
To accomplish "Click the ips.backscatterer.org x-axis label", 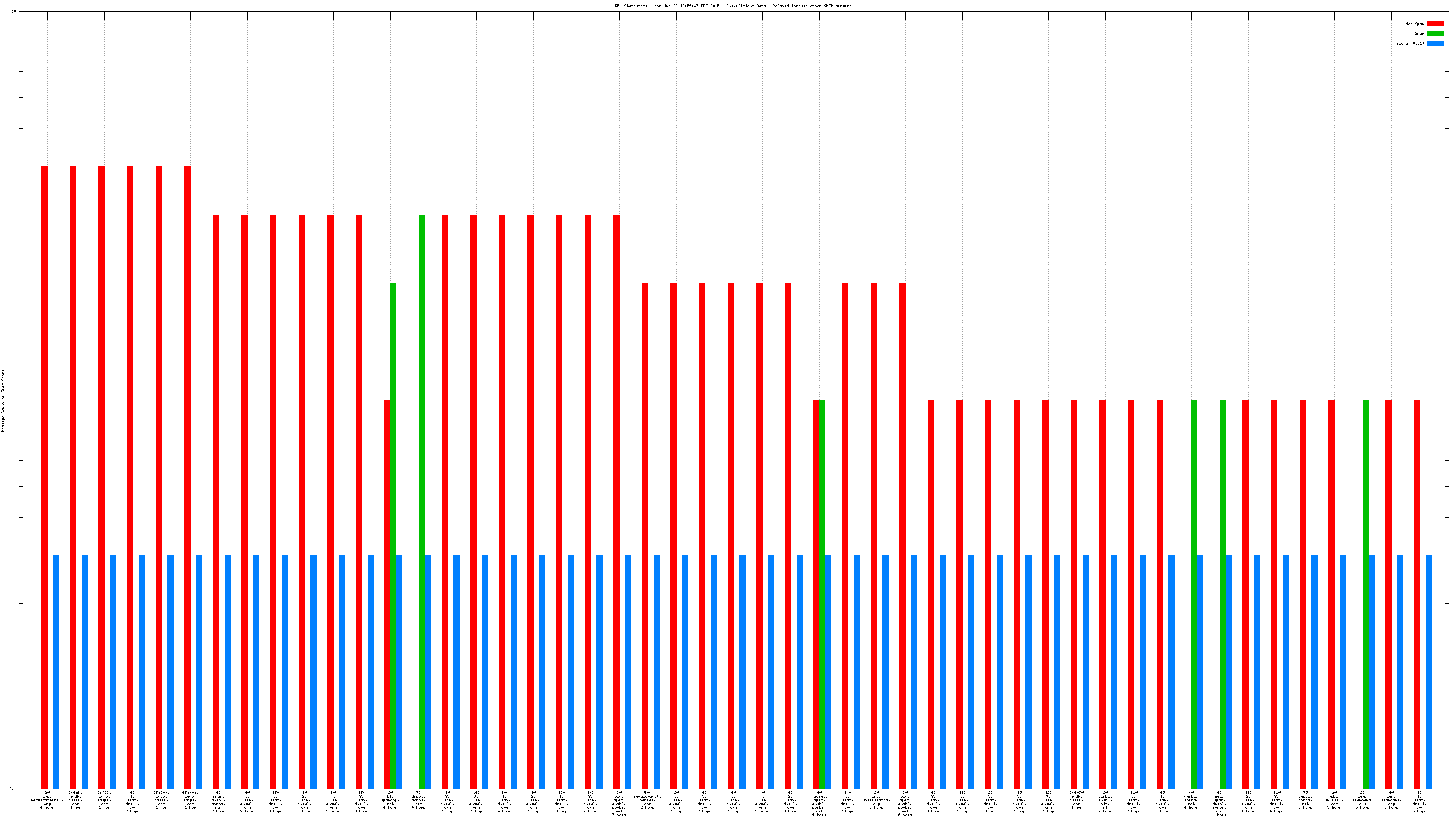I will (x=47, y=800).
